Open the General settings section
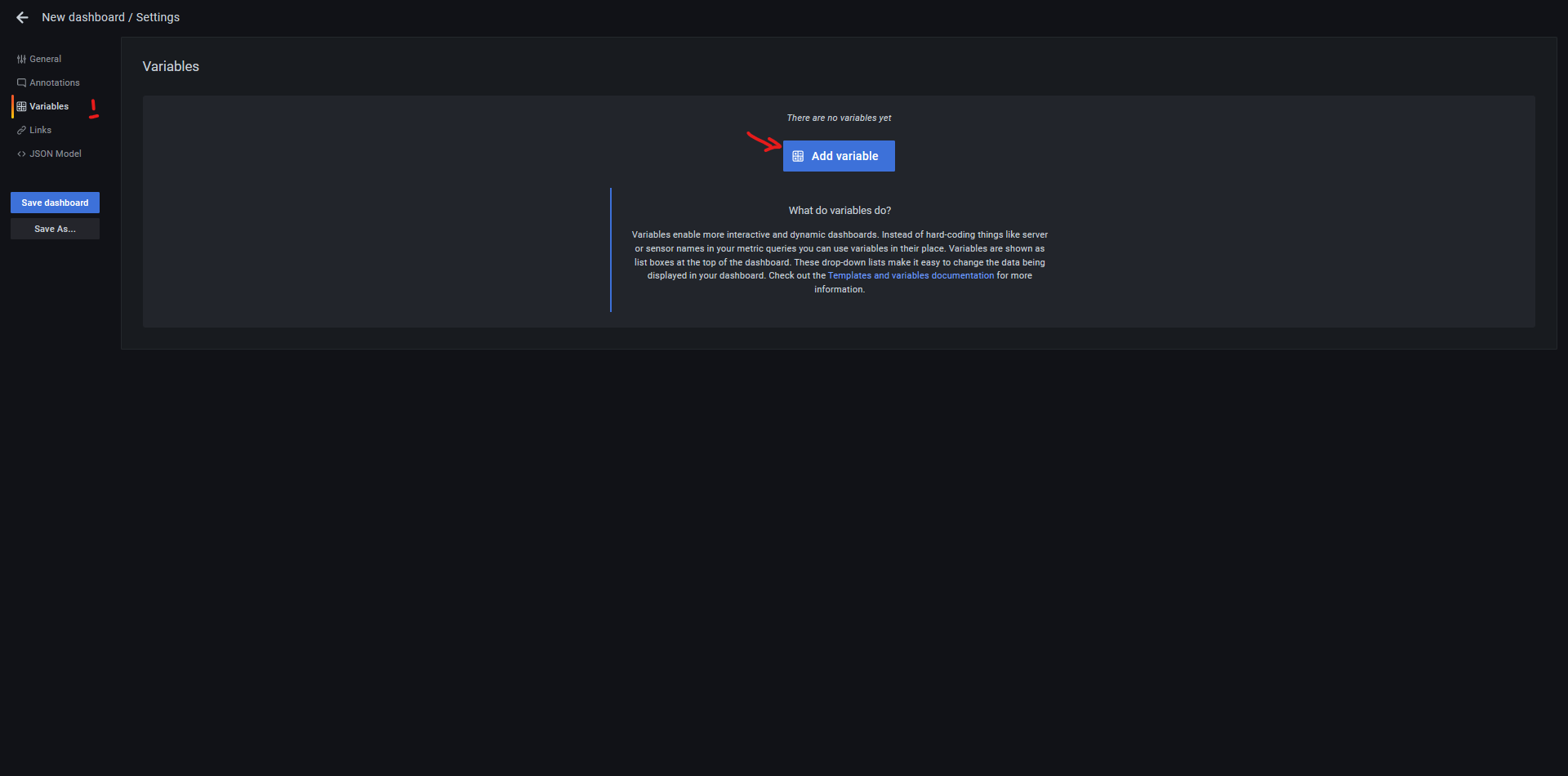 [39, 59]
